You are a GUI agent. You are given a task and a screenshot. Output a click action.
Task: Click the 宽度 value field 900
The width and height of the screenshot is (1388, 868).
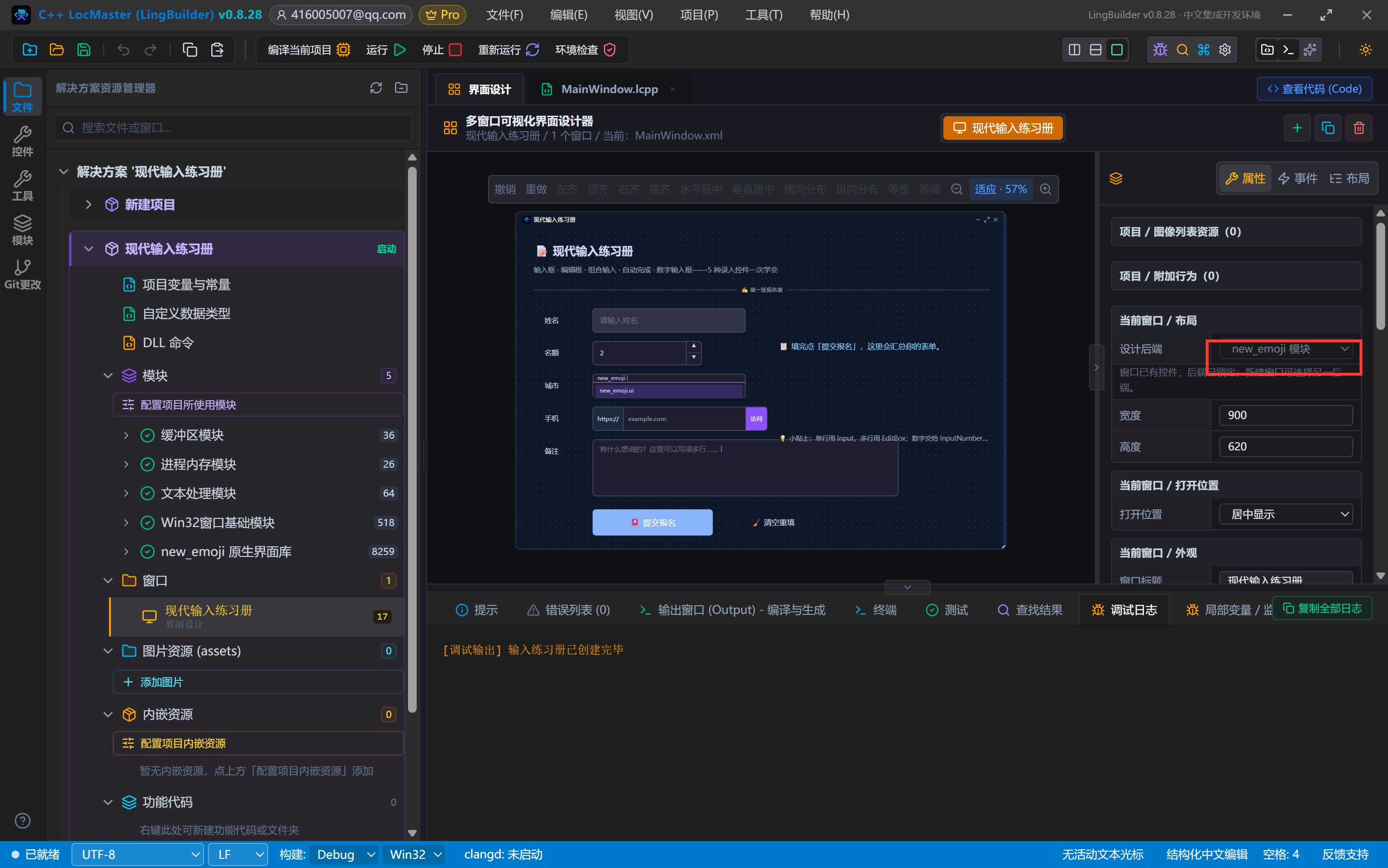1285,415
